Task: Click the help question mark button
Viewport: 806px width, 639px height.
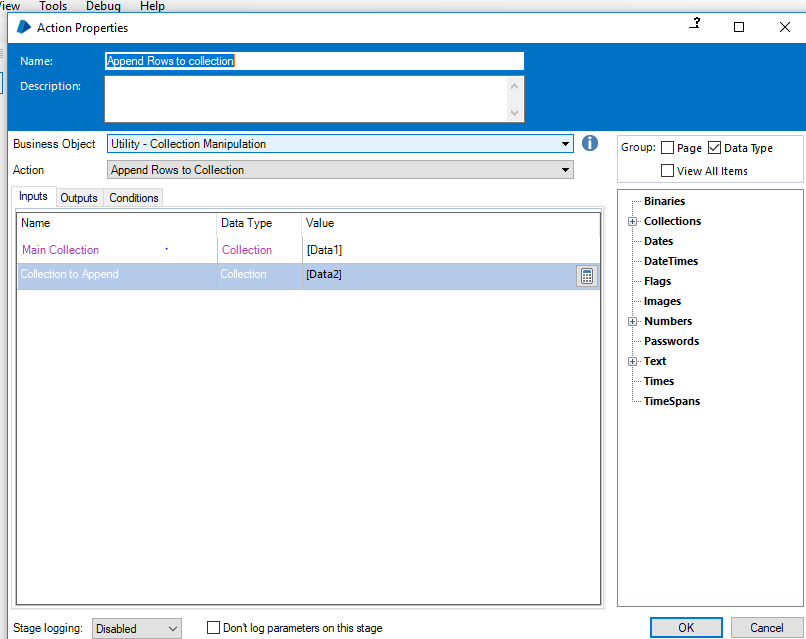Action: coord(694,26)
